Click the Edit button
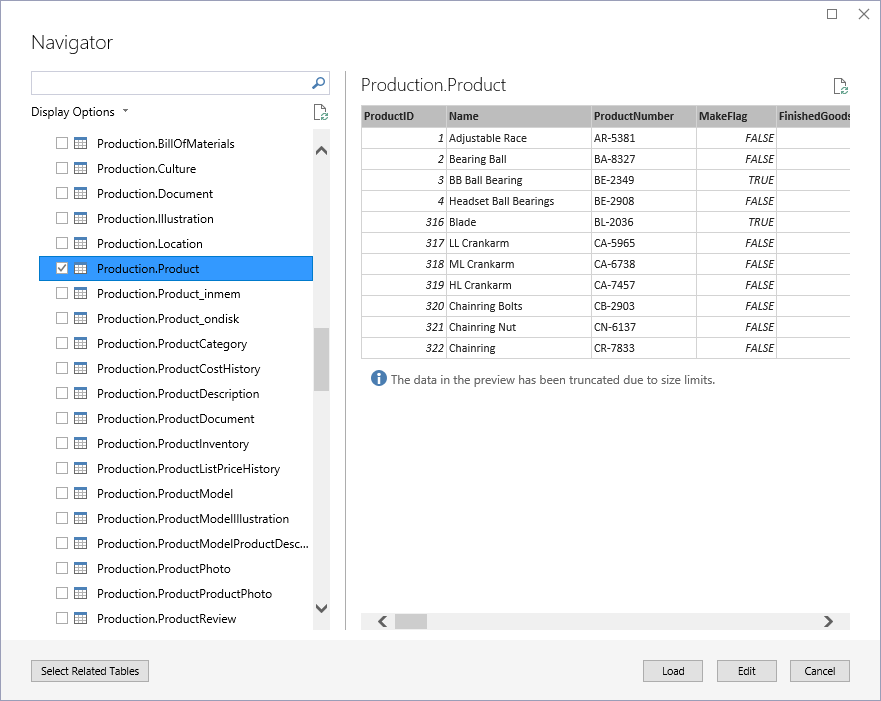881x701 pixels. (746, 670)
